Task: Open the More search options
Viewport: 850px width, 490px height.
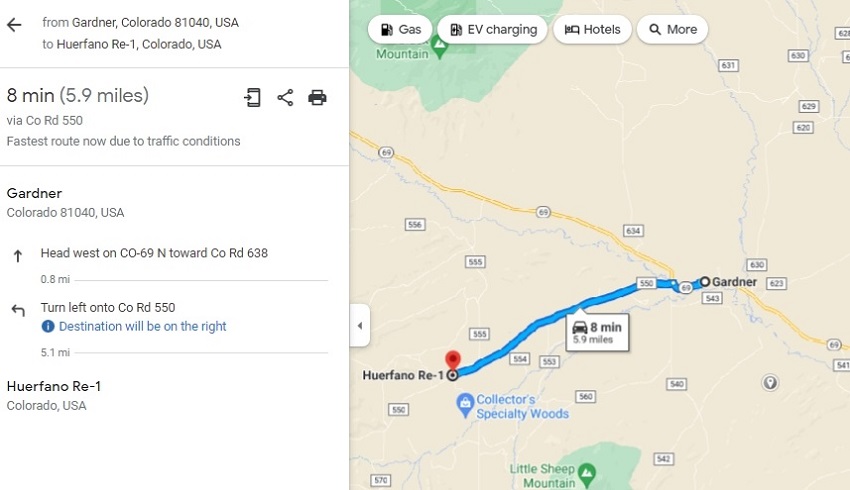Action: 672,29
